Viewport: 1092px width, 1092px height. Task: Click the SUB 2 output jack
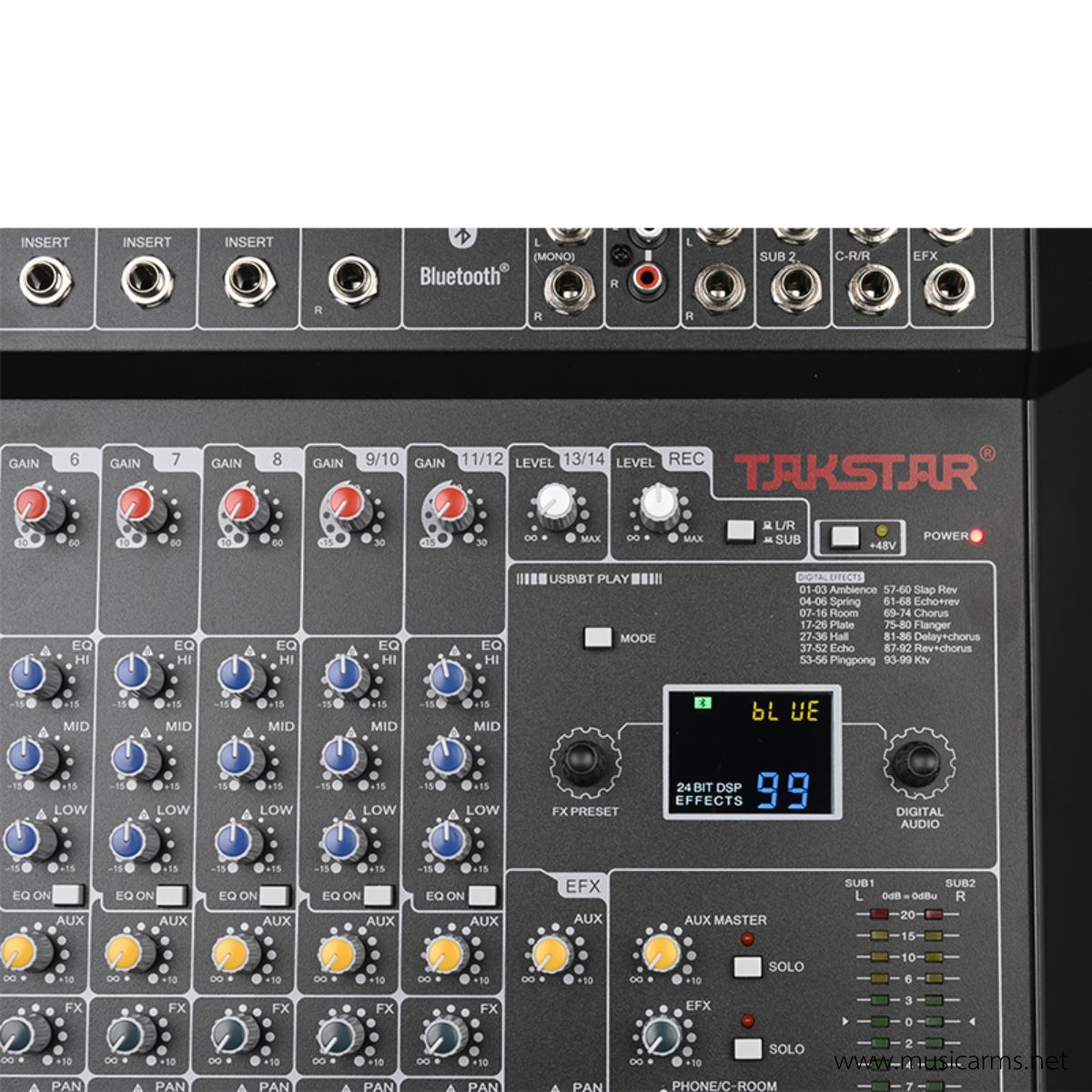pos(795,289)
